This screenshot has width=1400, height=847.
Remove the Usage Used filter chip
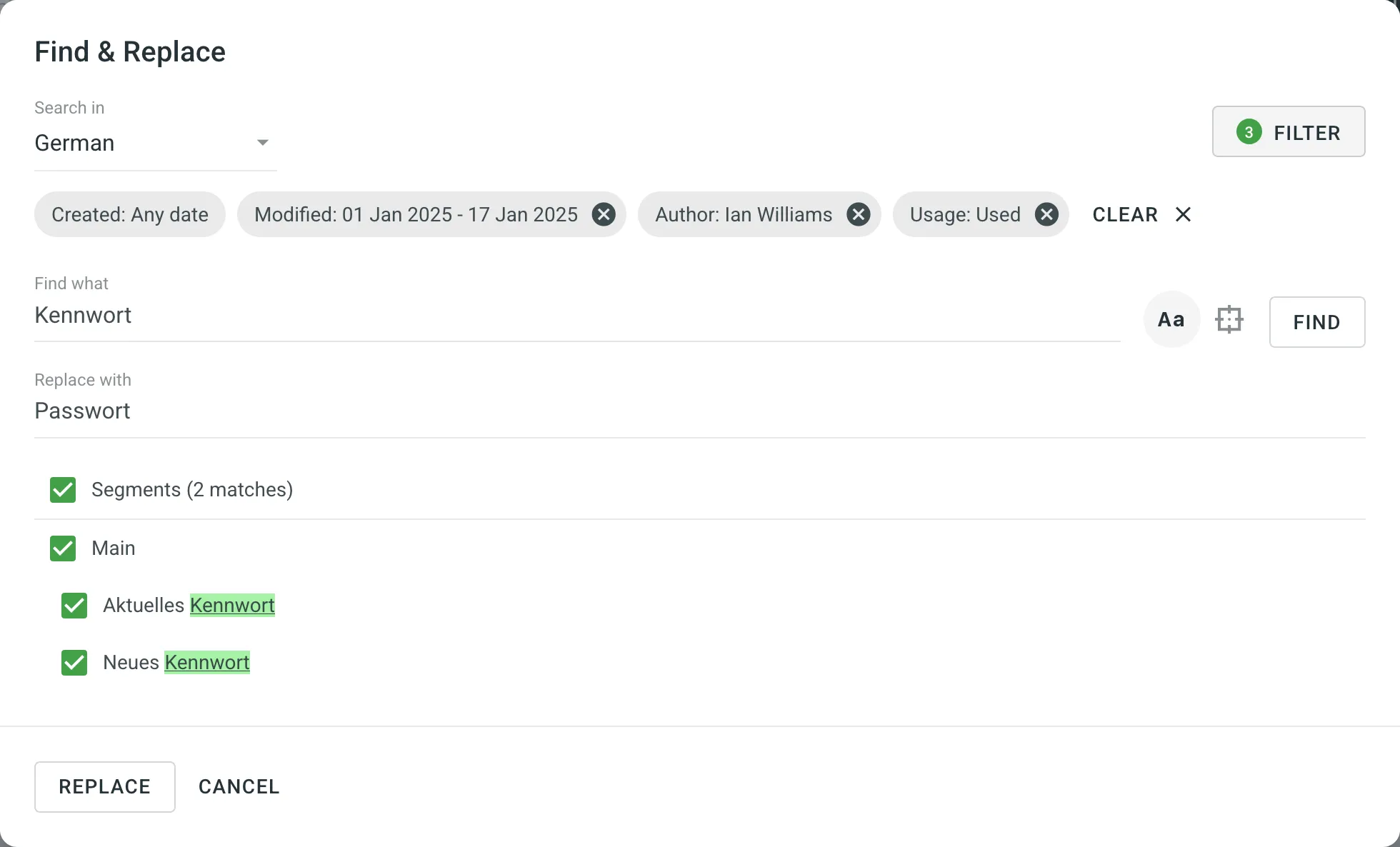pyautogui.click(x=1046, y=214)
